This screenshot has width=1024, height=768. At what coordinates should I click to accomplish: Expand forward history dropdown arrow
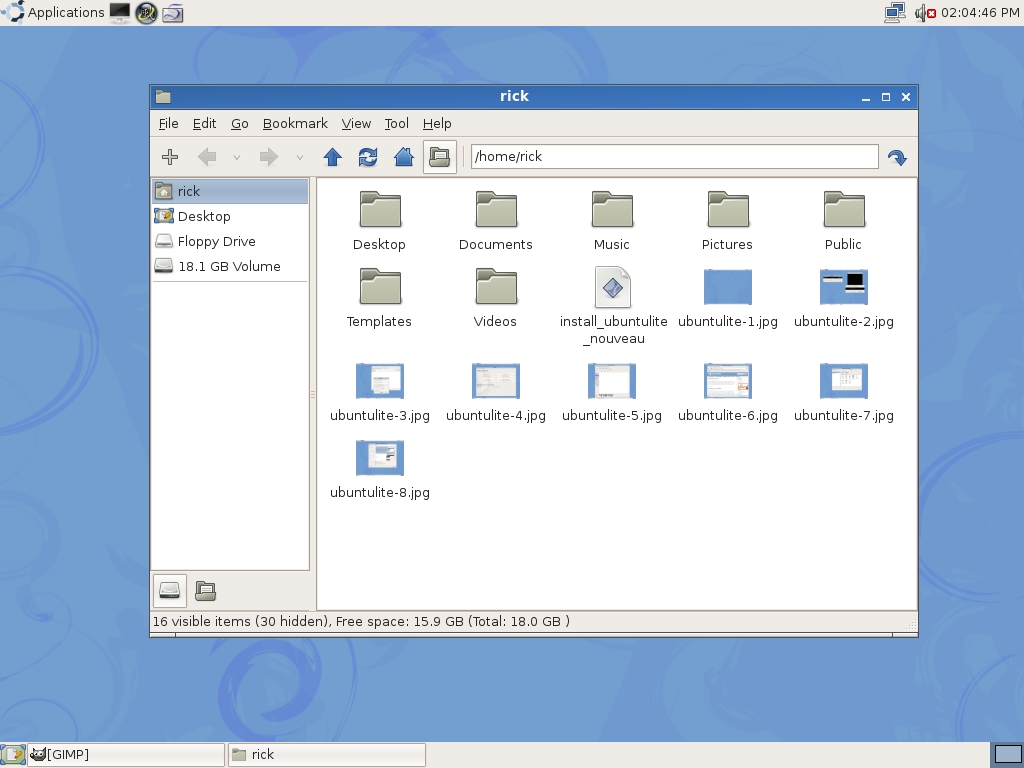pos(299,157)
